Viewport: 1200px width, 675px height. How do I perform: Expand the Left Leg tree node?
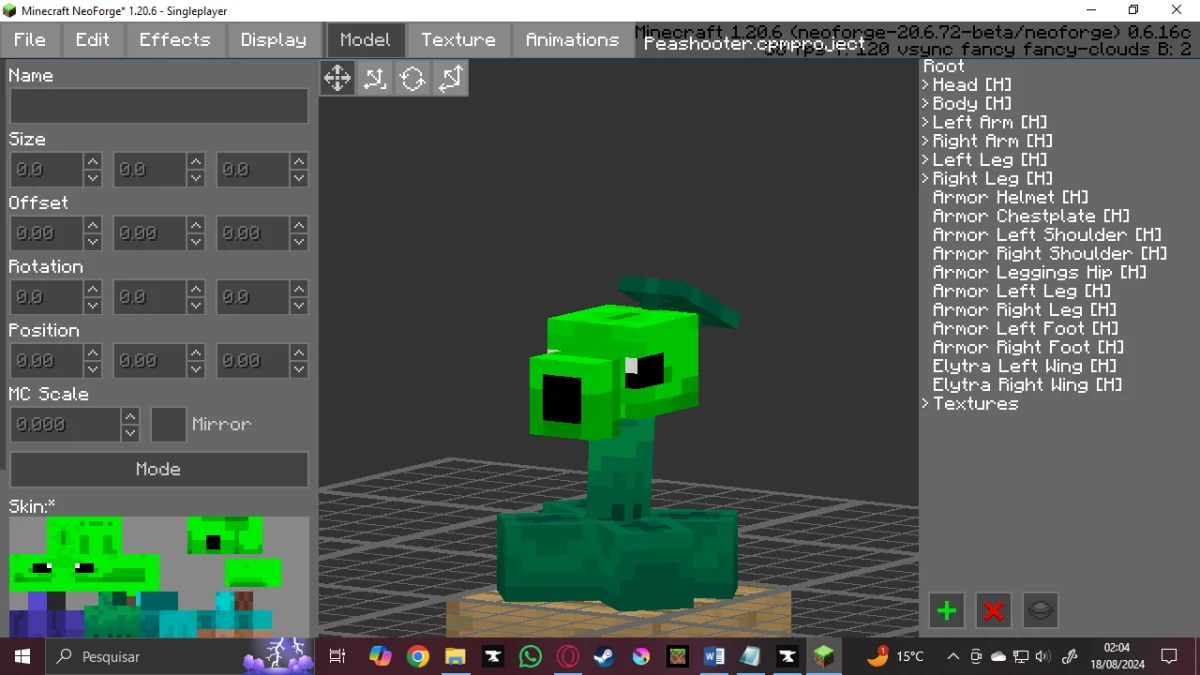(x=926, y=160)
